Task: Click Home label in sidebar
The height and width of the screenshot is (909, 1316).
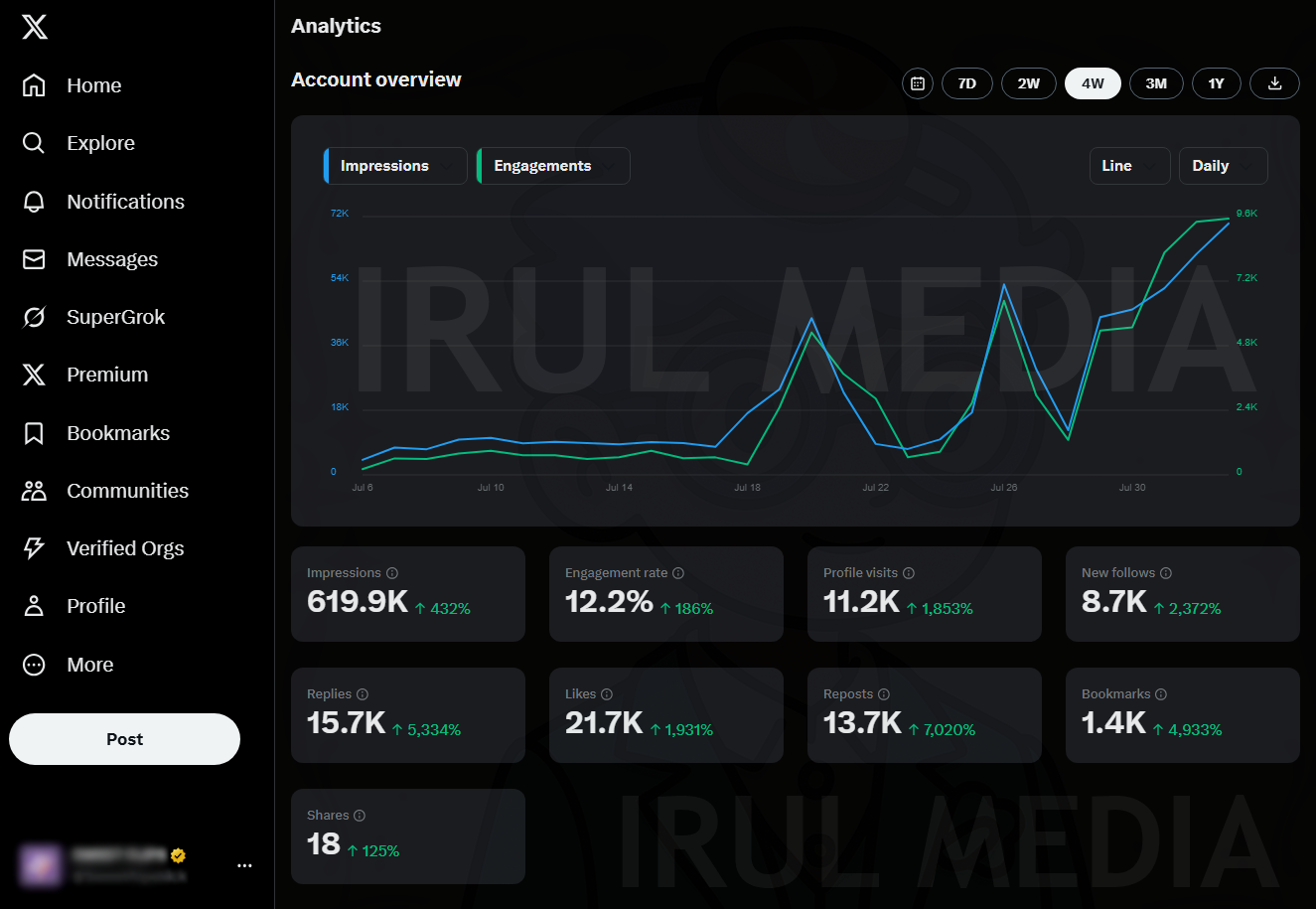Action: pyautogui.click(x=94, y=85)
